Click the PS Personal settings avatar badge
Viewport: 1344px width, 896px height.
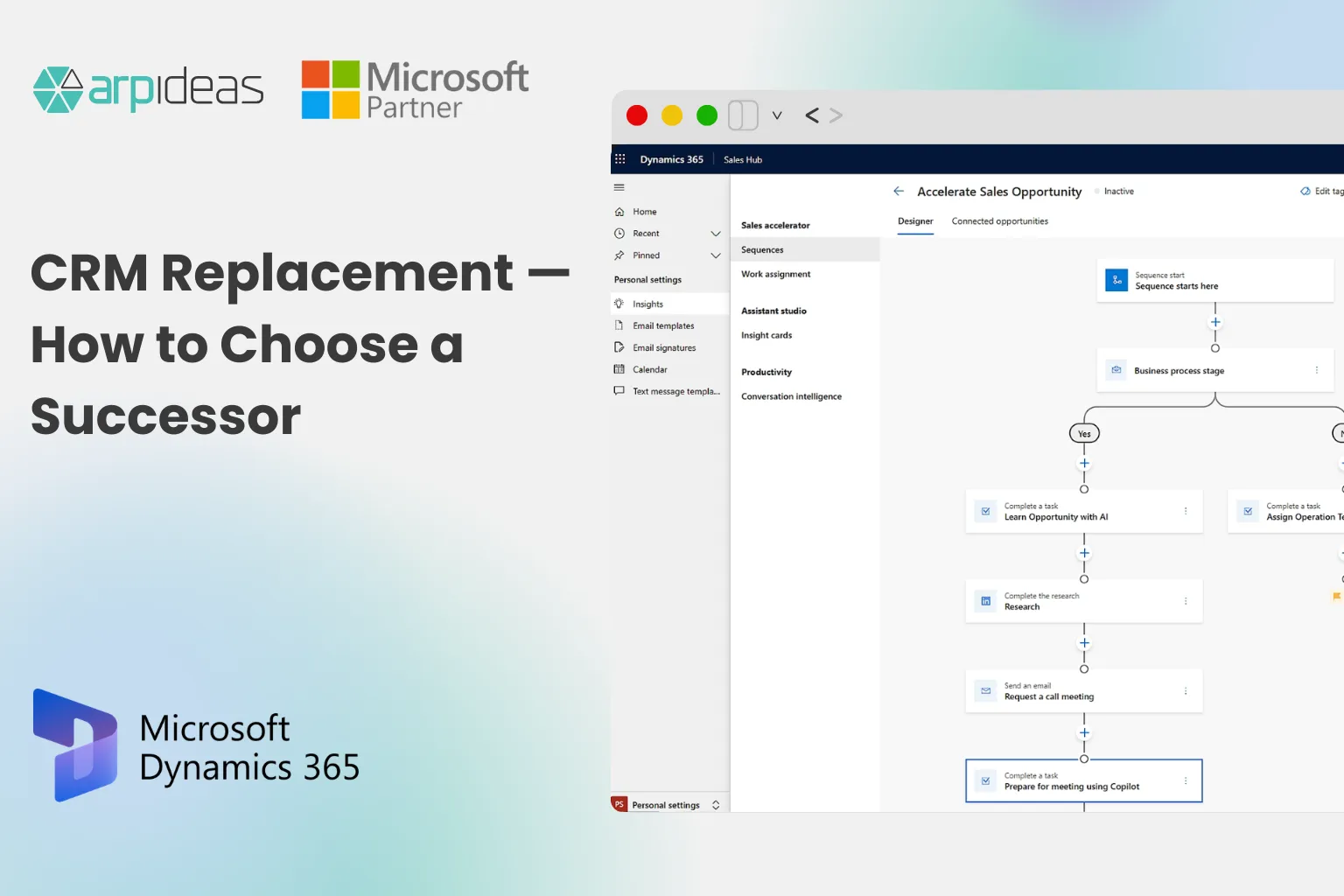(x=619, y=804)
